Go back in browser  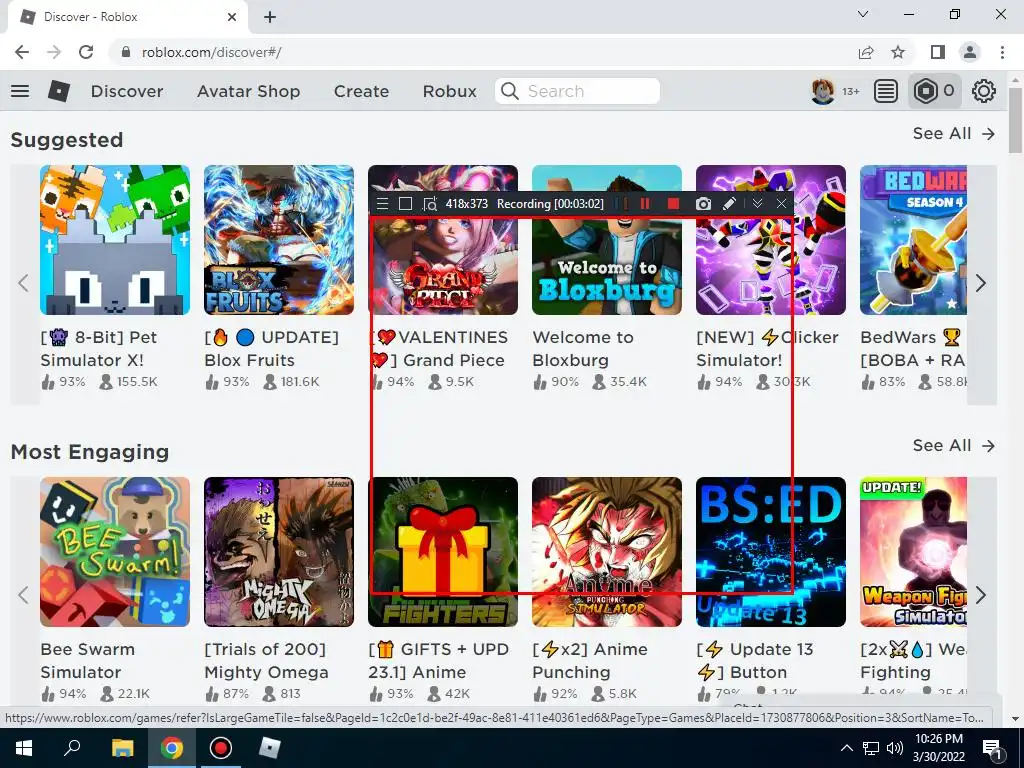click(22, 52)
